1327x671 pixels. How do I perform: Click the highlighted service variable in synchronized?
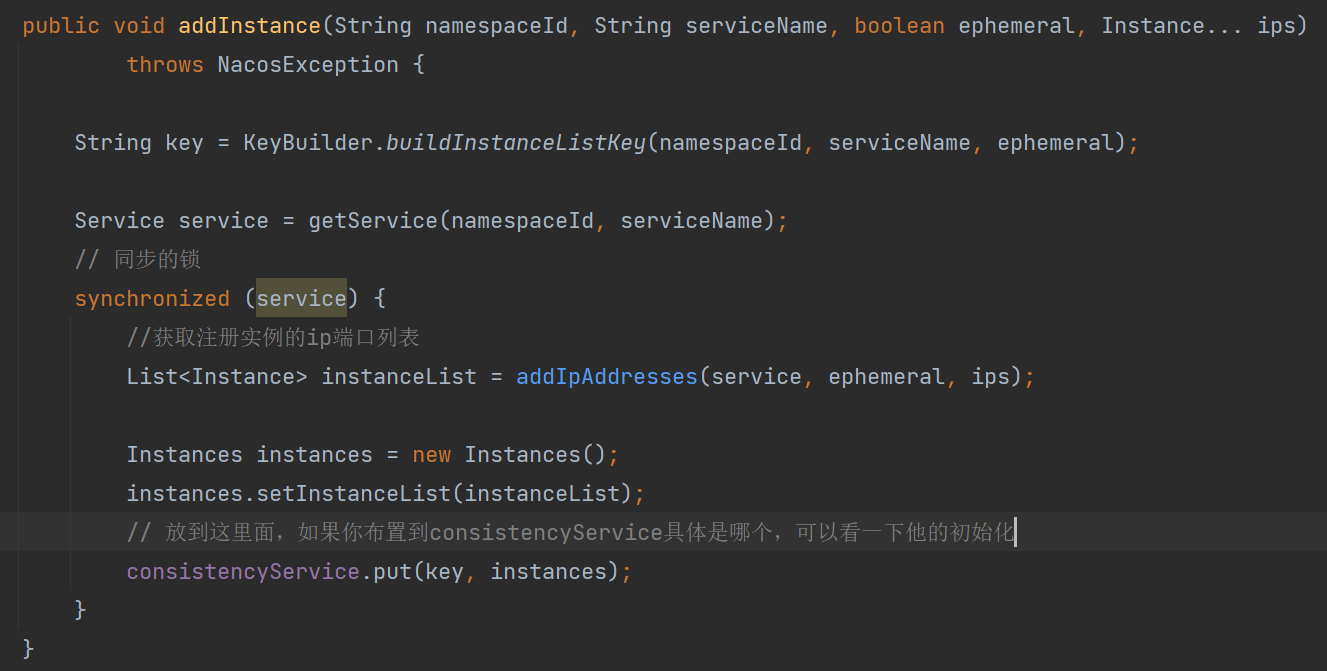(x=301, y=298)
